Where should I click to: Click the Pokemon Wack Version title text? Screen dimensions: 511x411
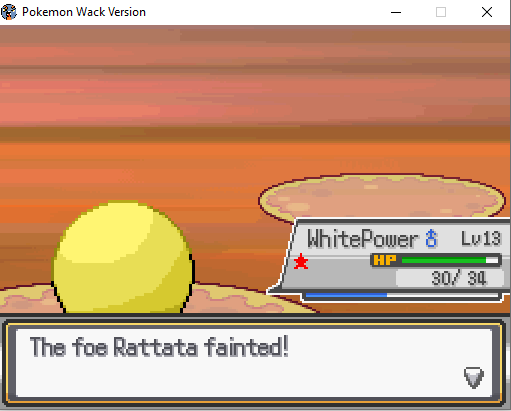point(84,12)
